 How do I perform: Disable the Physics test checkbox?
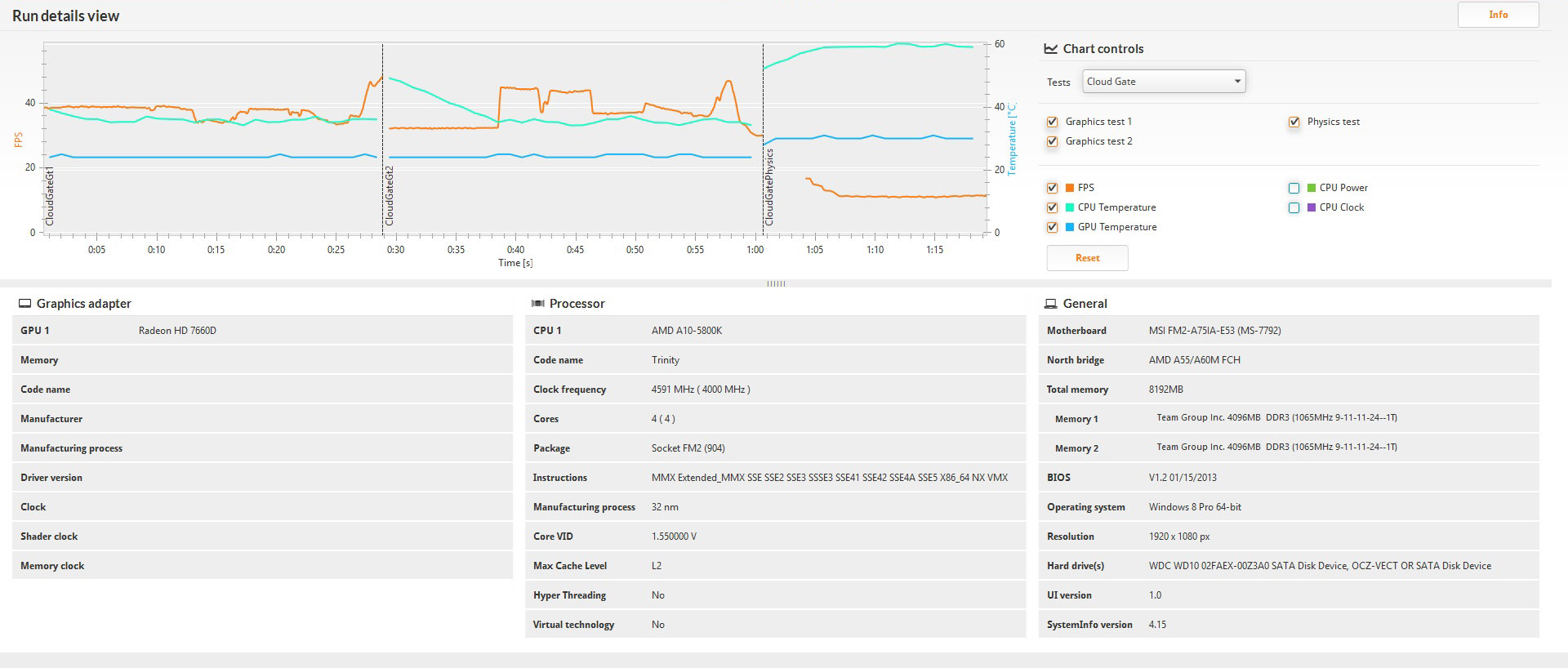click(1294, 122)
